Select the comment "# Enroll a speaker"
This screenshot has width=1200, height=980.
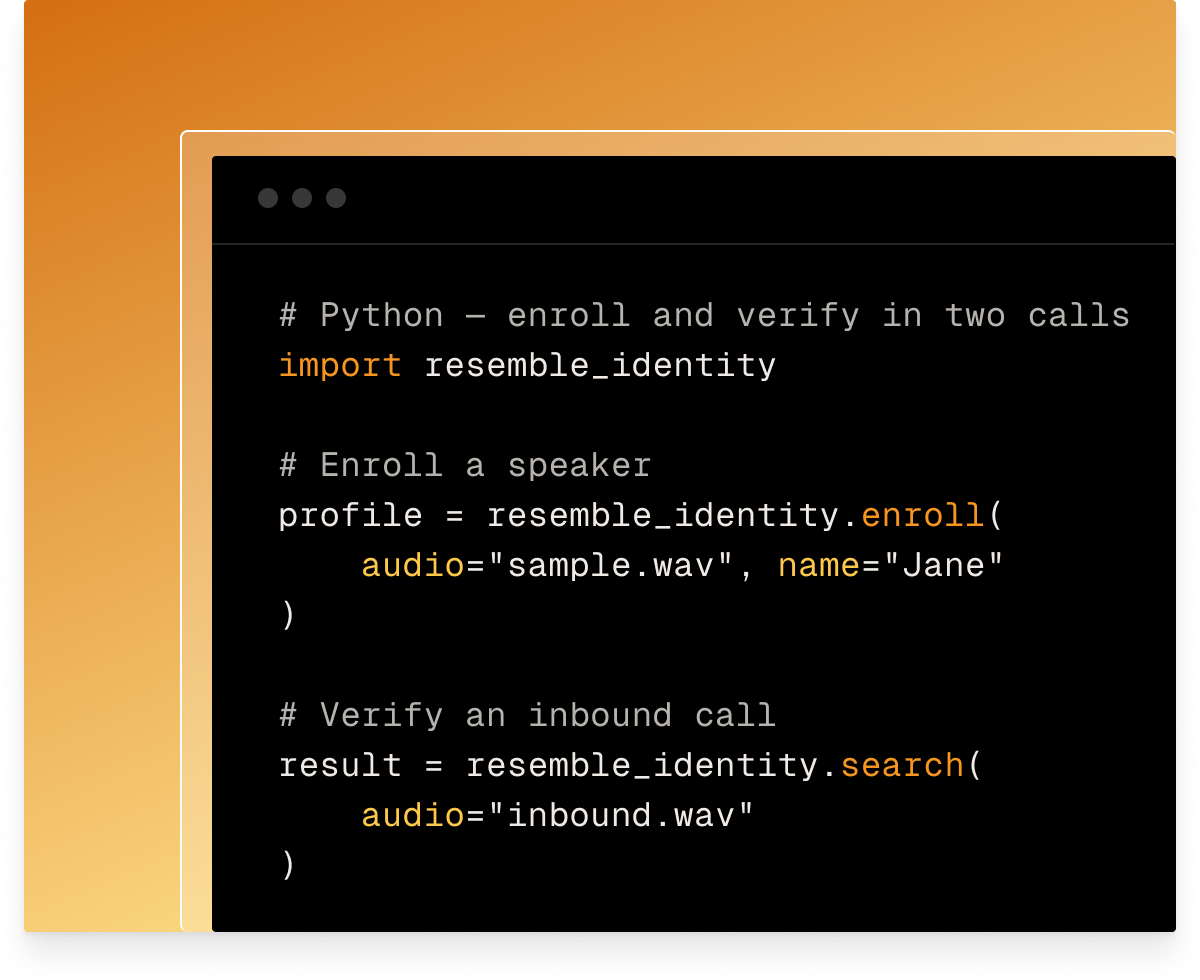pos(465,466)
